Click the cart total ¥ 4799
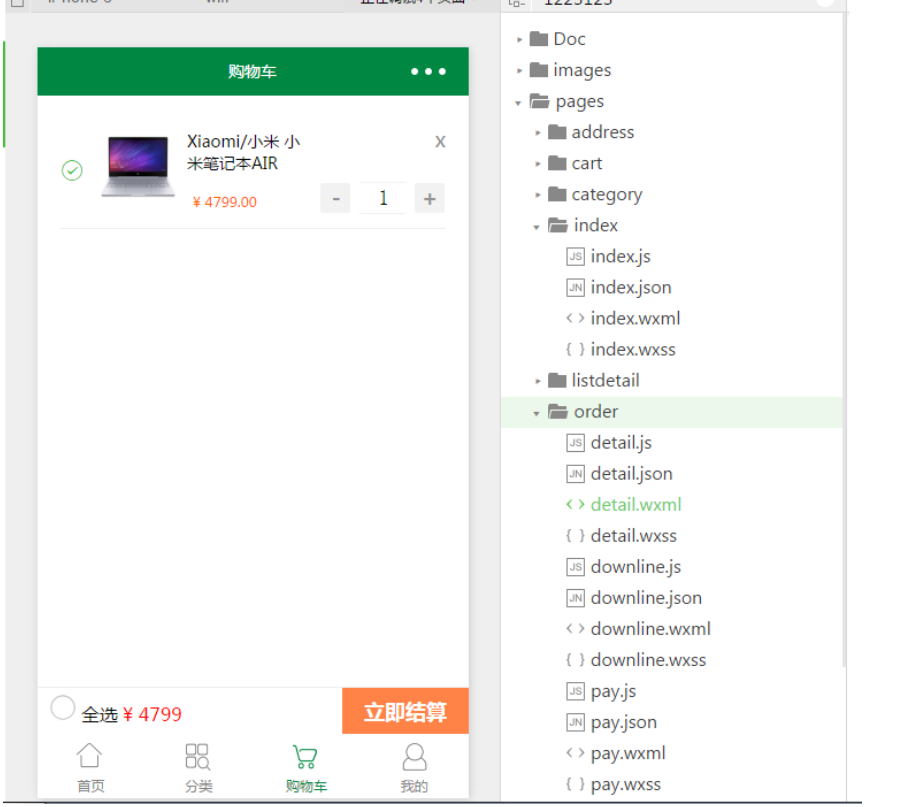The width and height of the screenshot is (898, 807). pos(152,714)
